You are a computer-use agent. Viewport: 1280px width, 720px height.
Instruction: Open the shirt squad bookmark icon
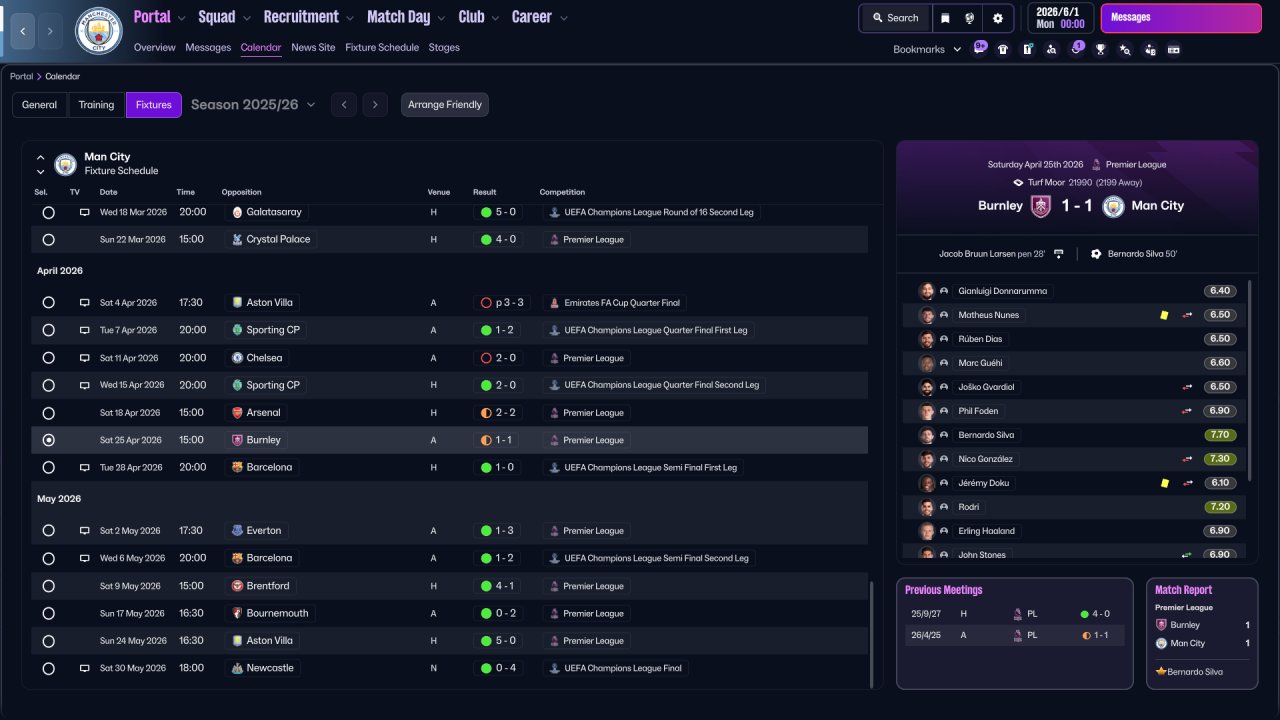point(1003,49)
